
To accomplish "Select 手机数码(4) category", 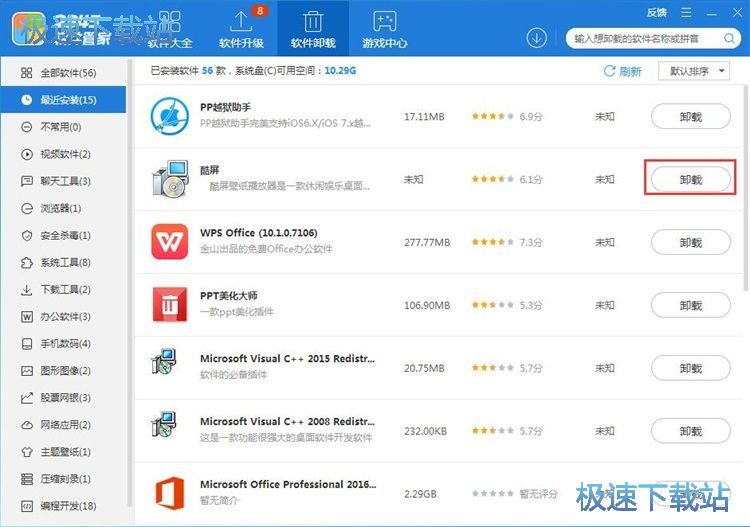I will (x=63, y=343).
